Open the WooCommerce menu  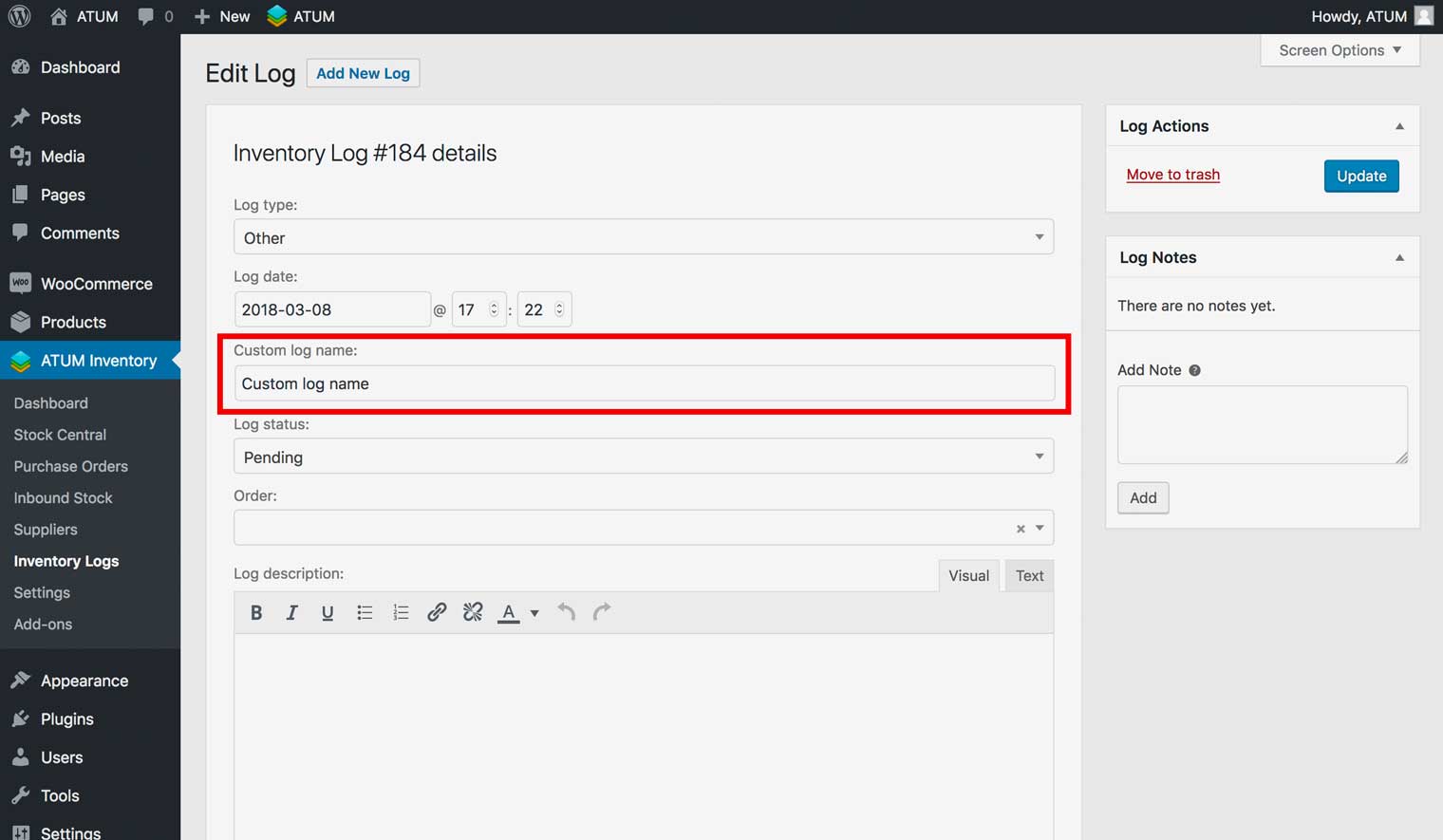point(90,284)
